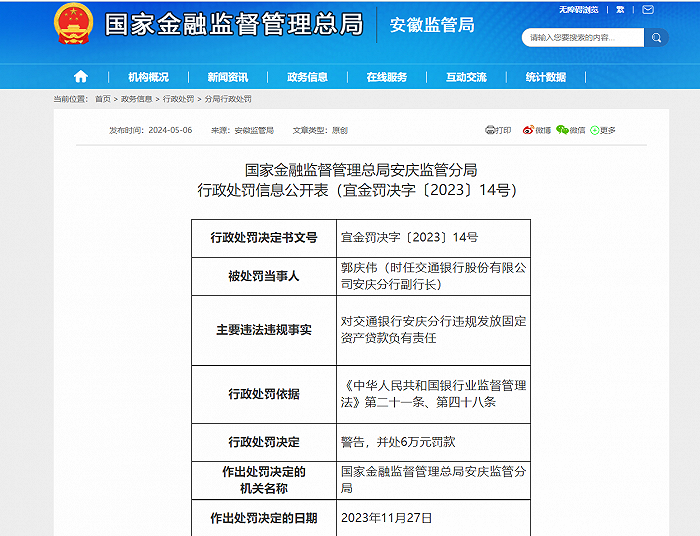700x536 pixels.
Task: Click the cell starting with 郭庆伟
Action: pos(433,276)
